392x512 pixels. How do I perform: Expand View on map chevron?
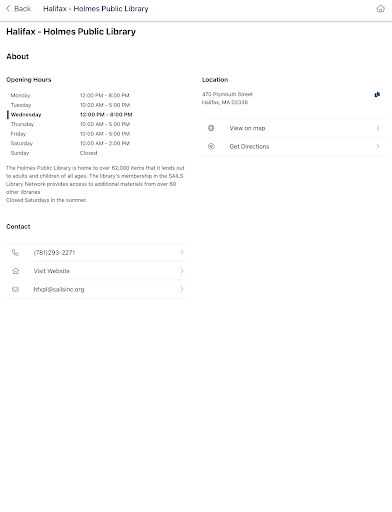pos(378,128)
